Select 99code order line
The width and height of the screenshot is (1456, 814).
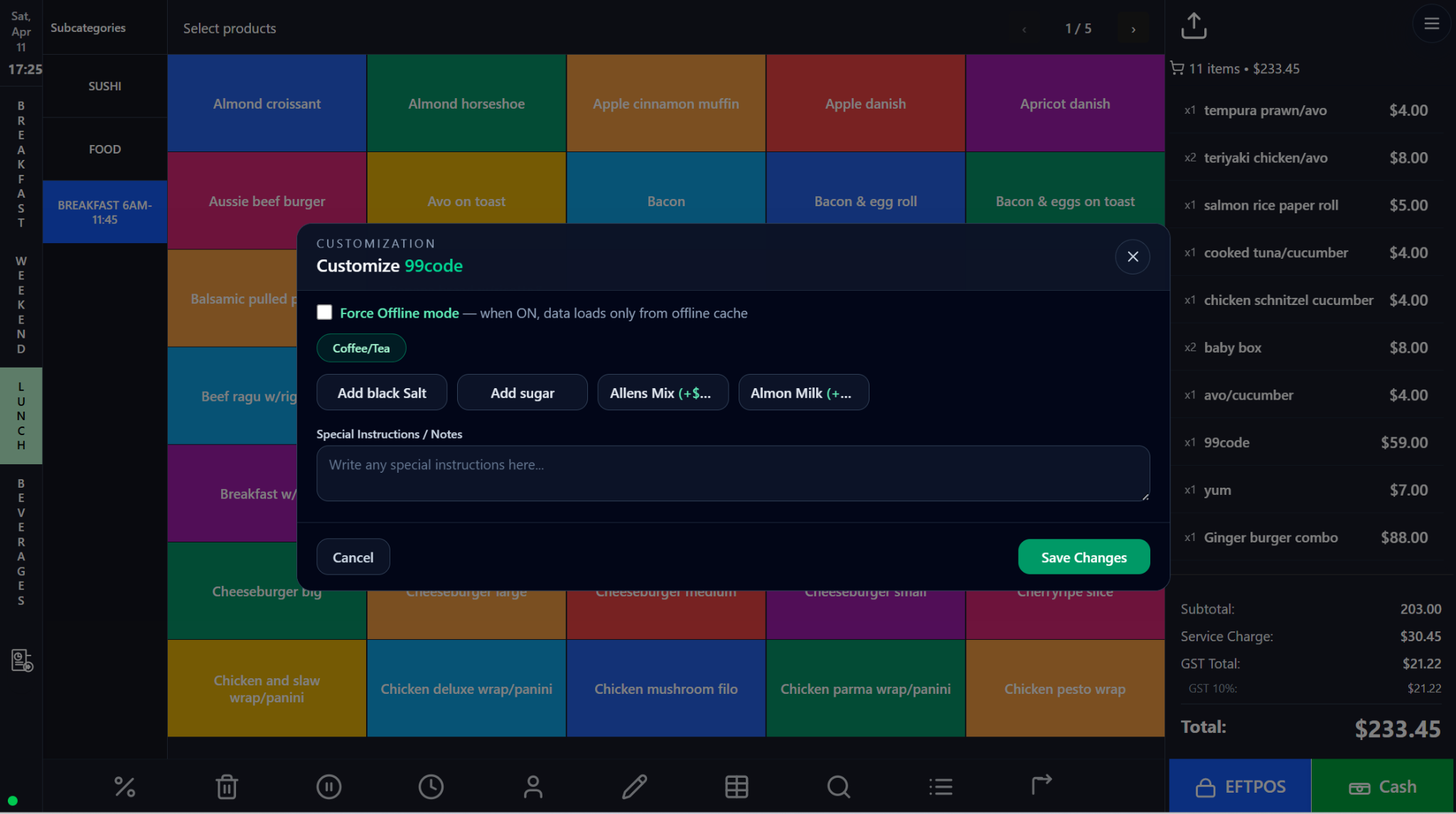1306,442
